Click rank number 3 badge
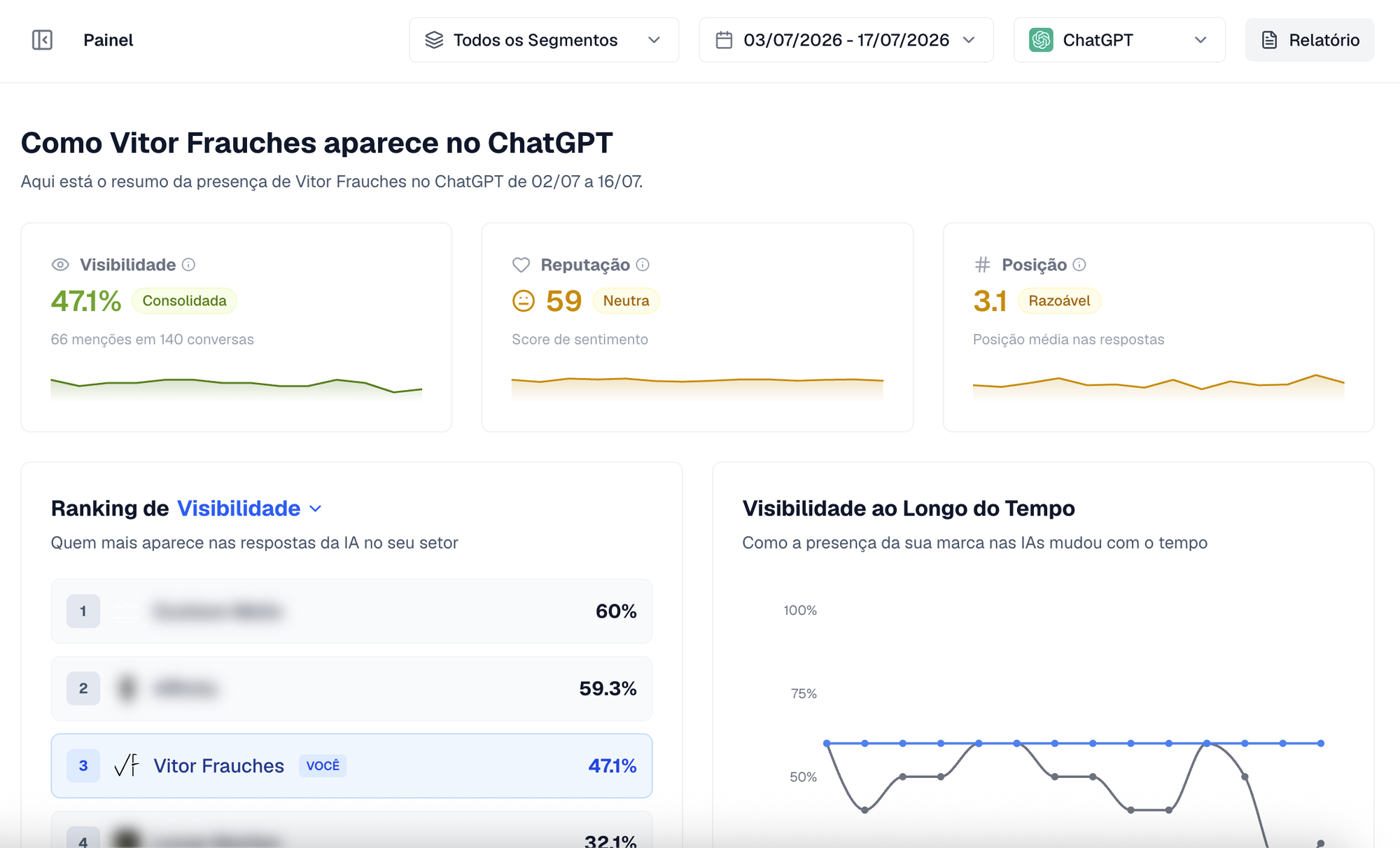The image size is (1400, 848). [83, 765]
